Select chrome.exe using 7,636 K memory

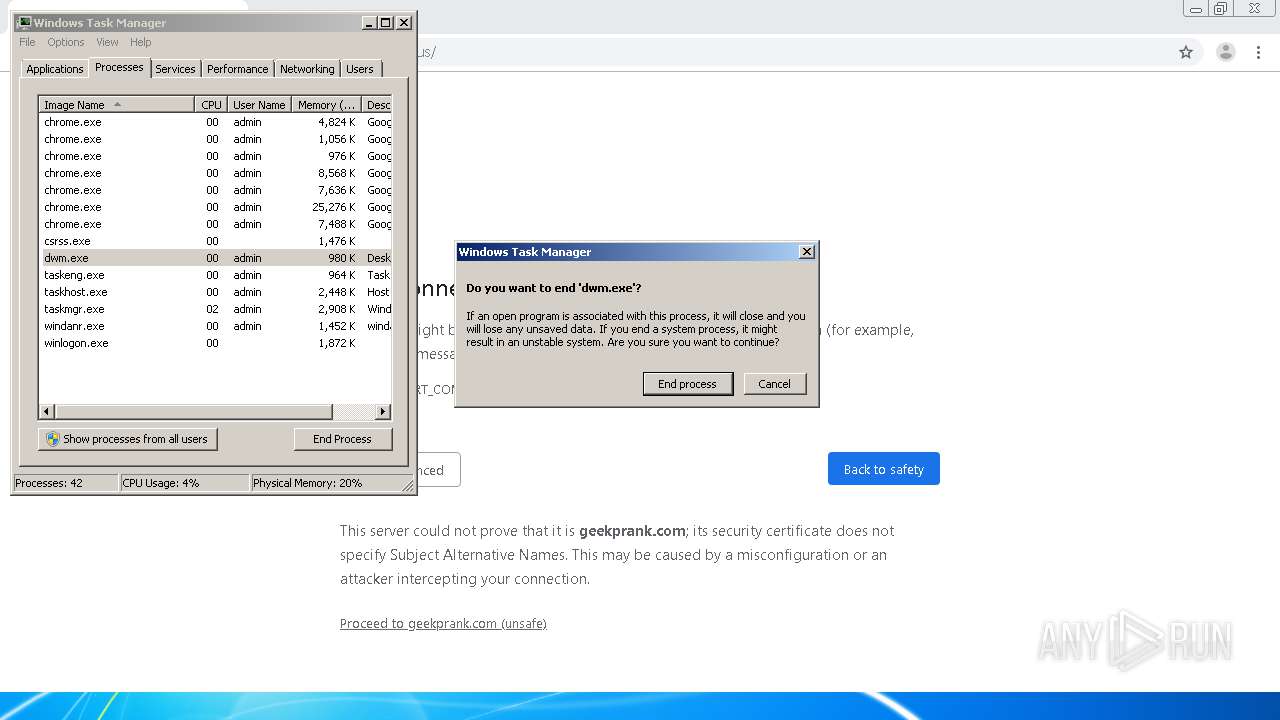click(215, 190)
